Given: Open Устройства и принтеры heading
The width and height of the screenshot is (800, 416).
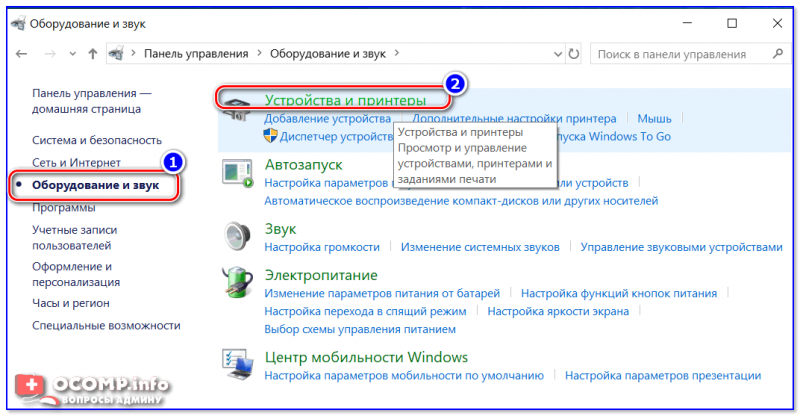Looking at the screenshot, I should click(345, 100).
